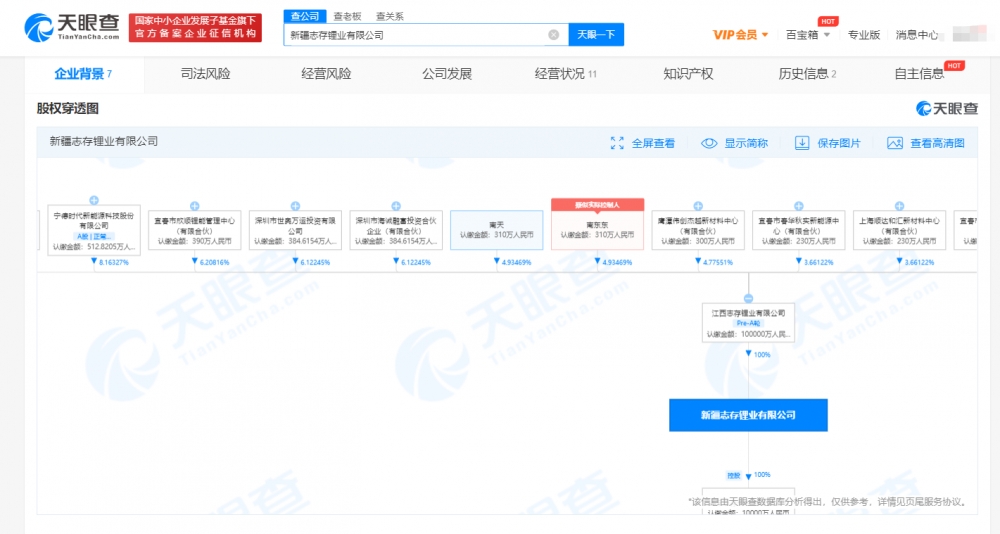
Task: Click the Pre-A轮 tag on 江西志存锂业
Action: (748, 323)
